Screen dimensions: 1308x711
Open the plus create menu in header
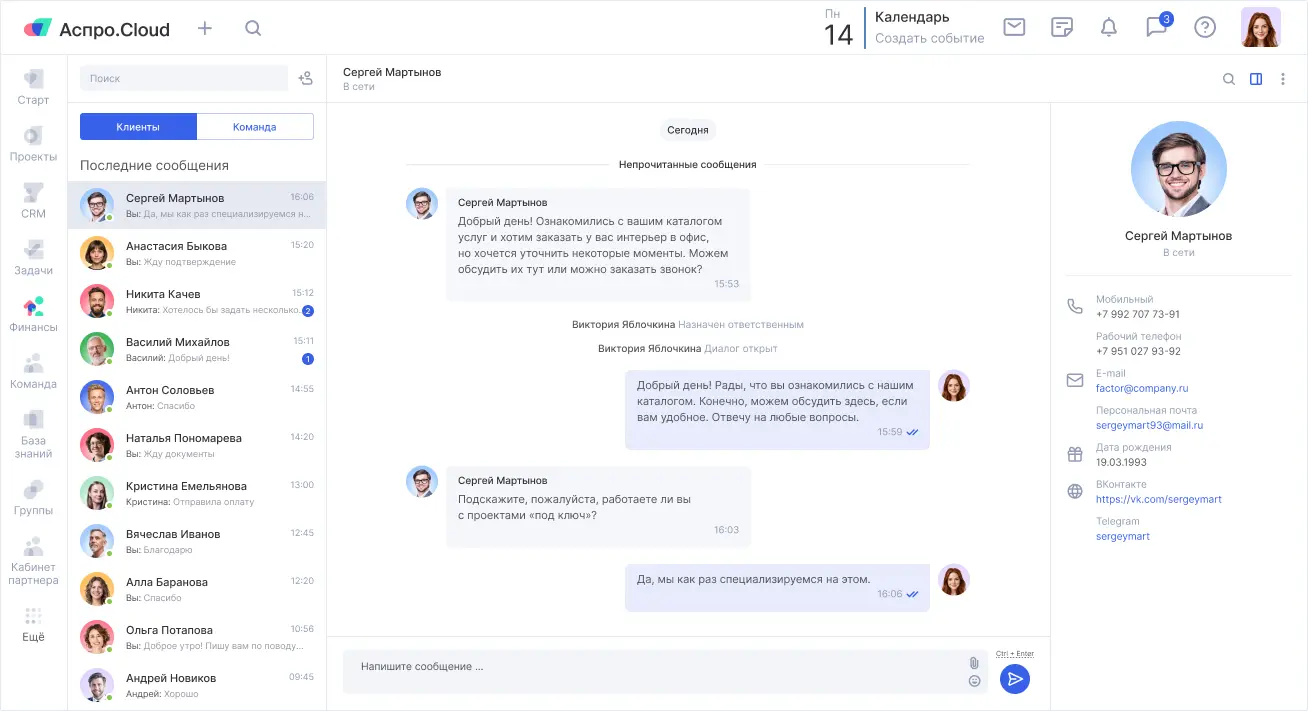coord(205,28)
